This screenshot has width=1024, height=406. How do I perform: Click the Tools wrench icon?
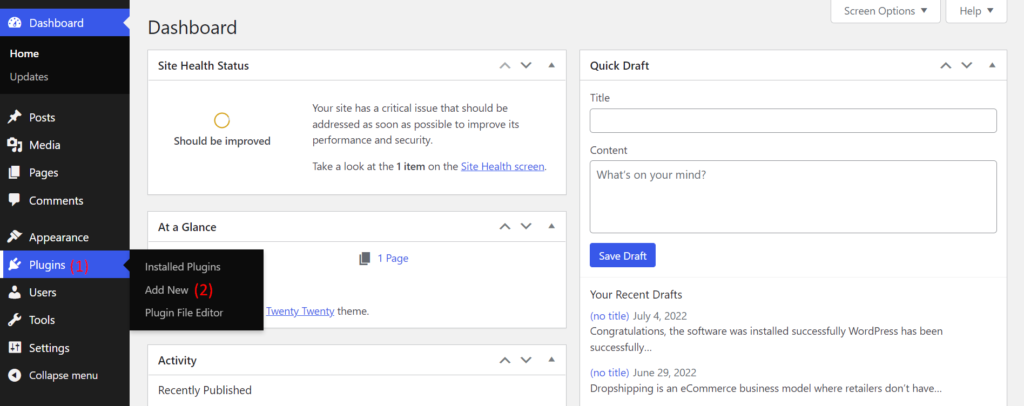click(x=14, y=320)
